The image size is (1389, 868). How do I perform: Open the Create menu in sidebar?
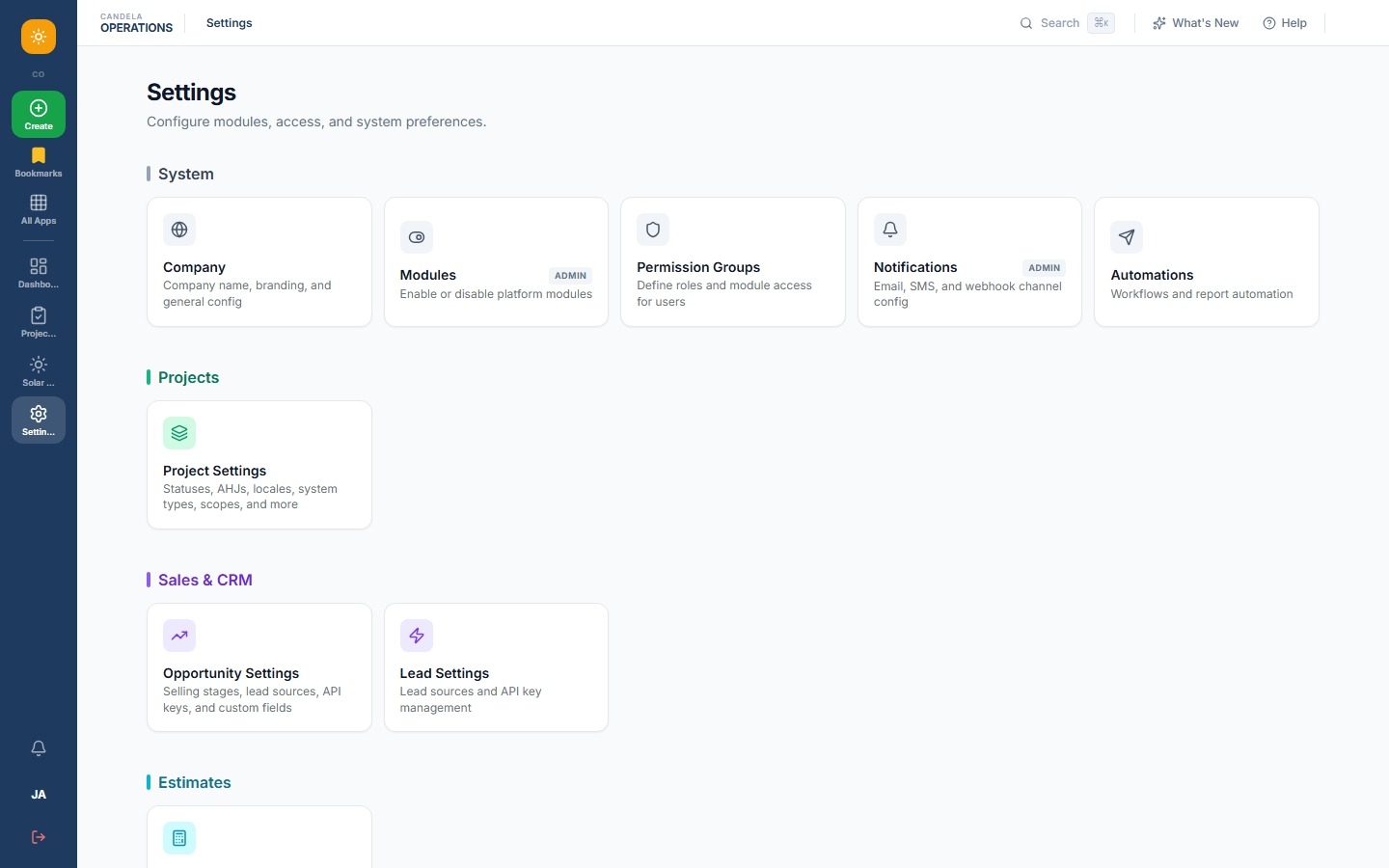(x=39, y=114)
